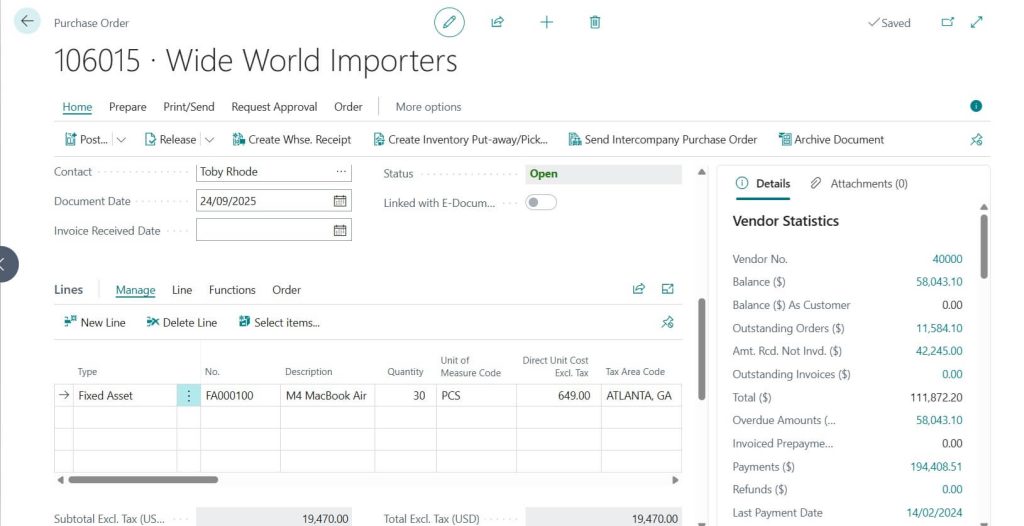Expand the Release dropdown arrow
This screenshot has height=526, width=1024.
point(209,140)
